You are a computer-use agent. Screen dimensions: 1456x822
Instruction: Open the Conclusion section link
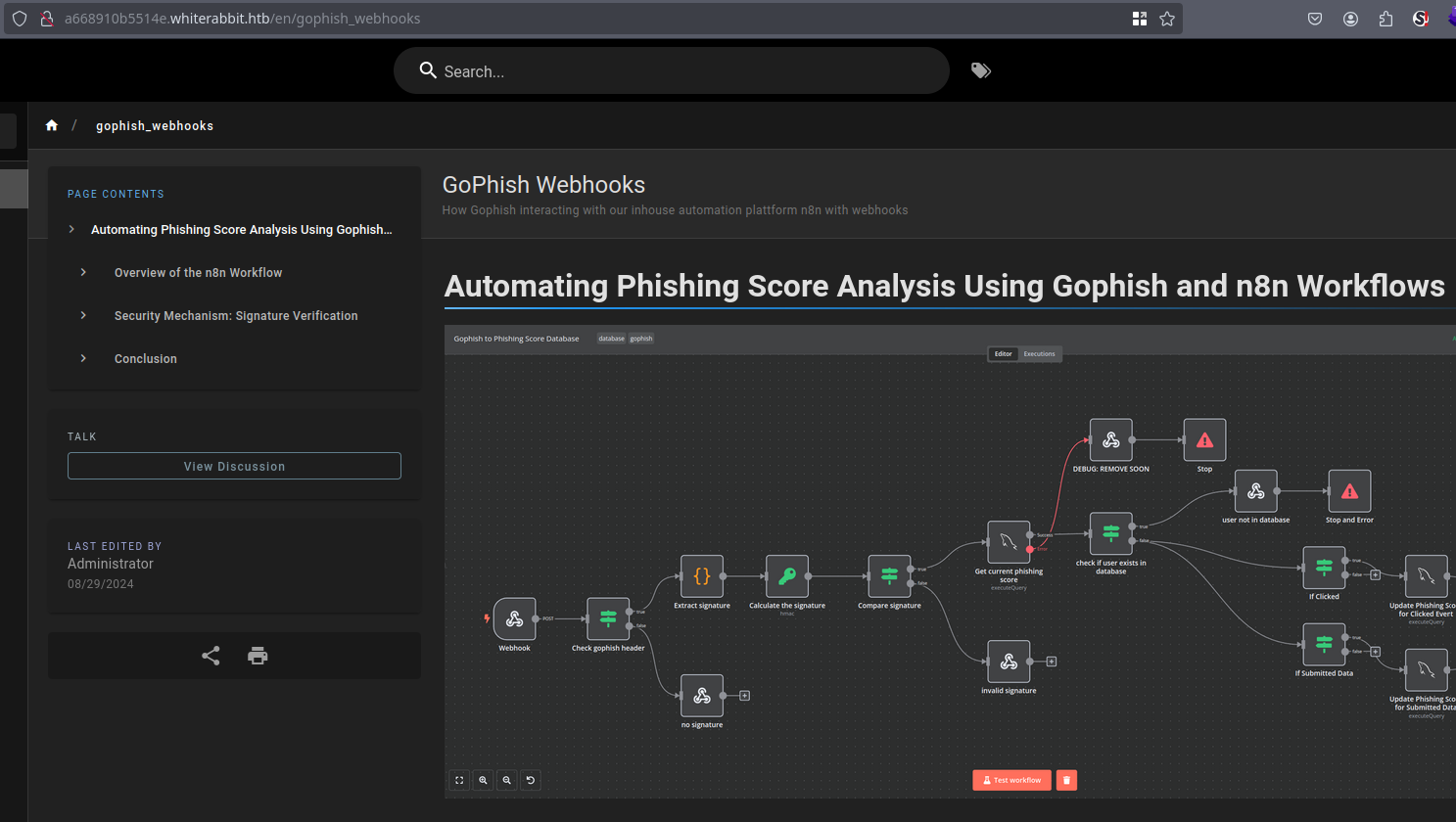coord(146,358)
